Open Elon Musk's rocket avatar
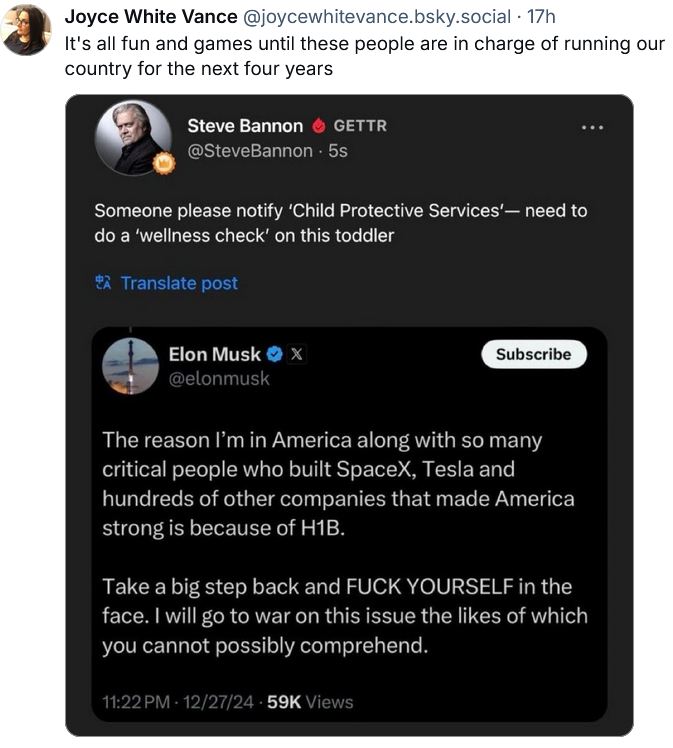Screen dimensions: 673x748 click(x=130, y=366)
